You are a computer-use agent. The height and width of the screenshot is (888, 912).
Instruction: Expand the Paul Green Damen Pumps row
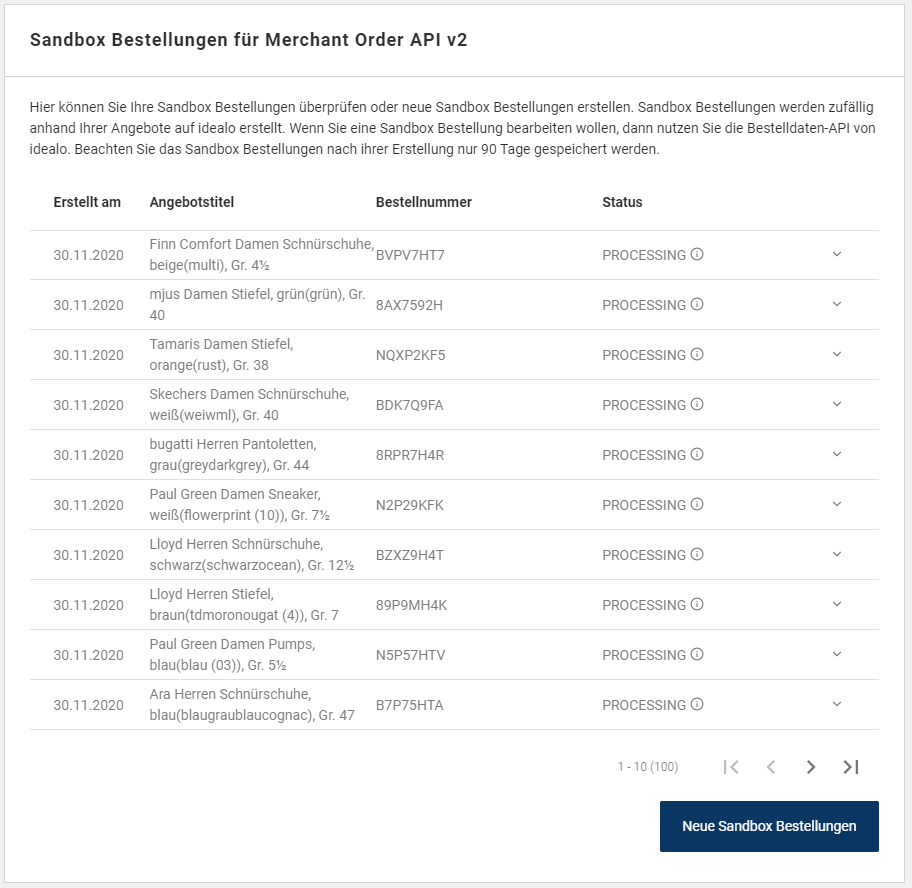tap(837, 654)
